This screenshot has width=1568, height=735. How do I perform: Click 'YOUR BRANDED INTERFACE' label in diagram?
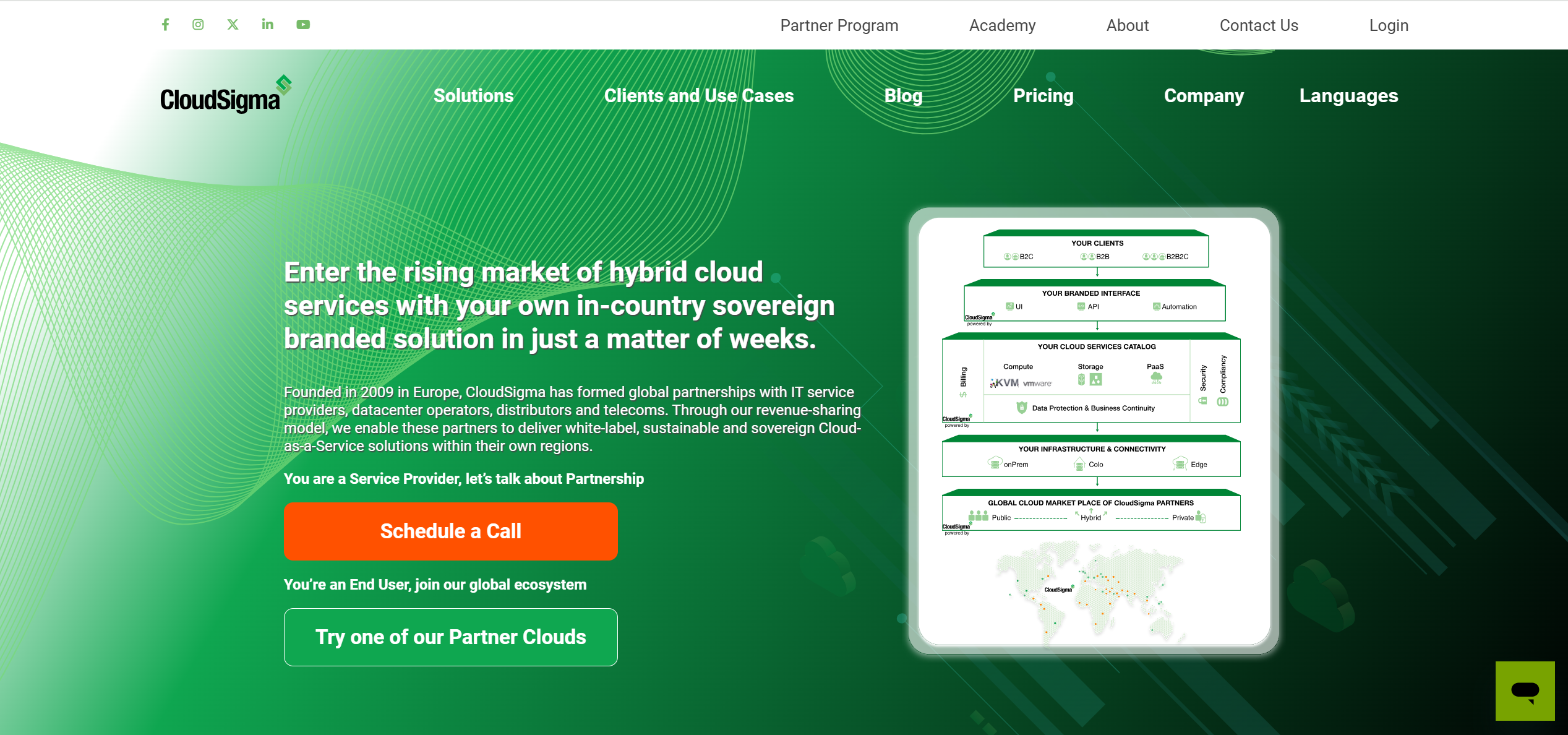coord(1090,294)
